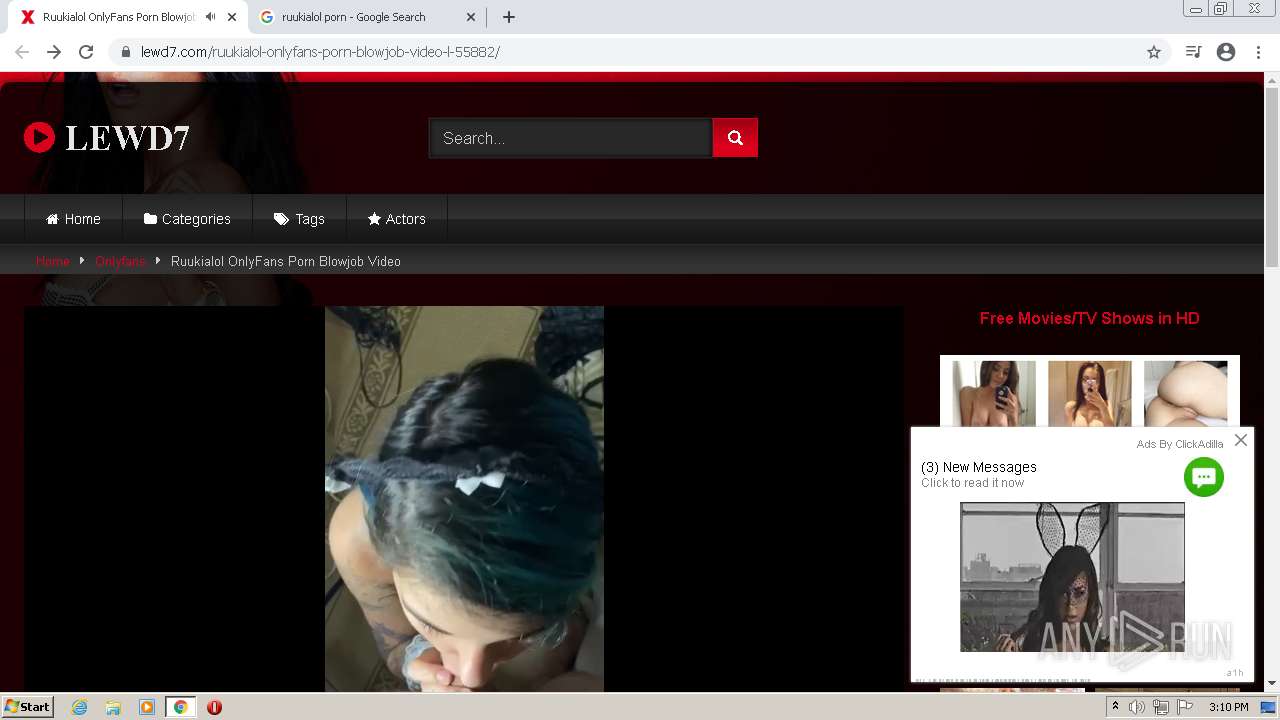Click the video player area

(x=464, y=498)
